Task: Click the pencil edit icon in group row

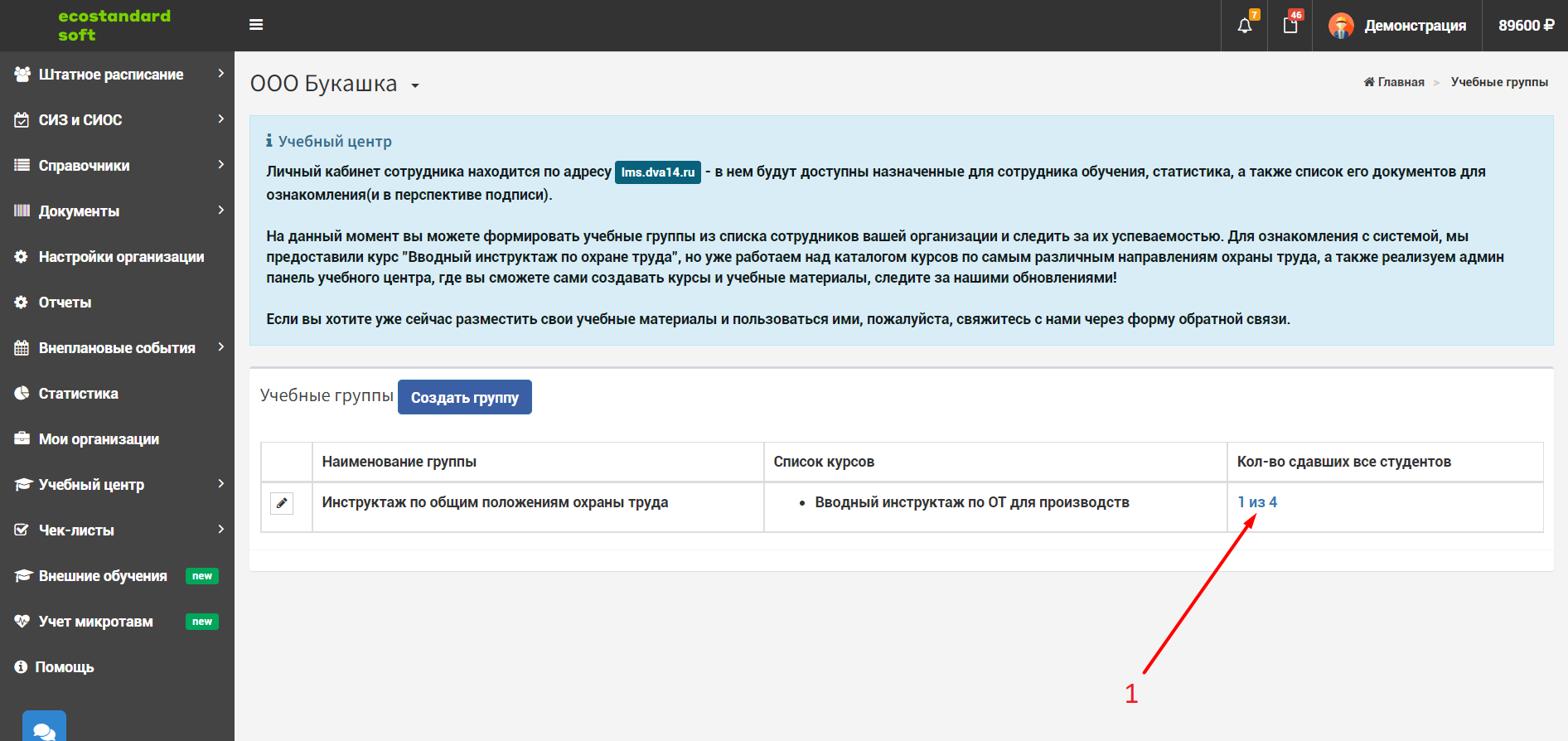Action: click(x=282, y=503)
